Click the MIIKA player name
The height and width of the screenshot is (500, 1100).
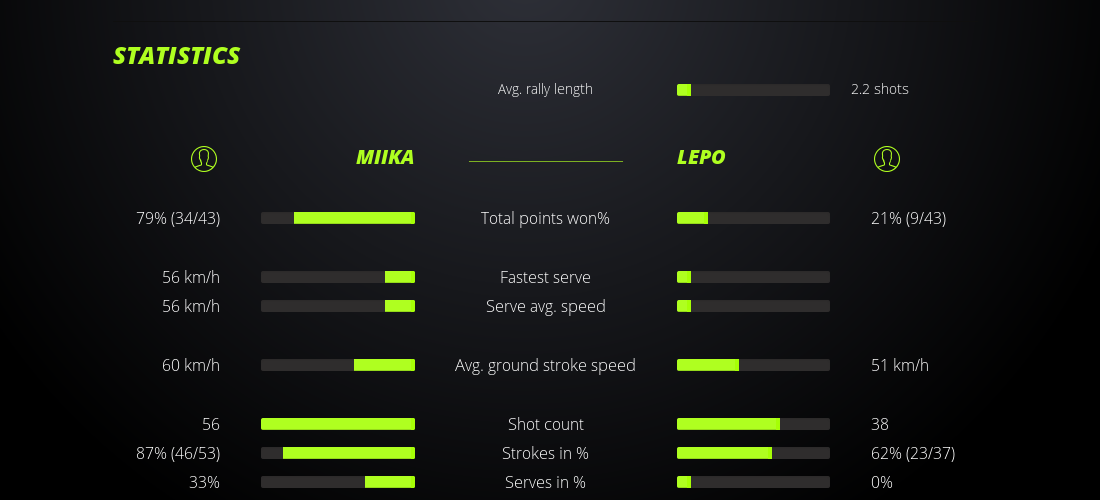point(385,158)
